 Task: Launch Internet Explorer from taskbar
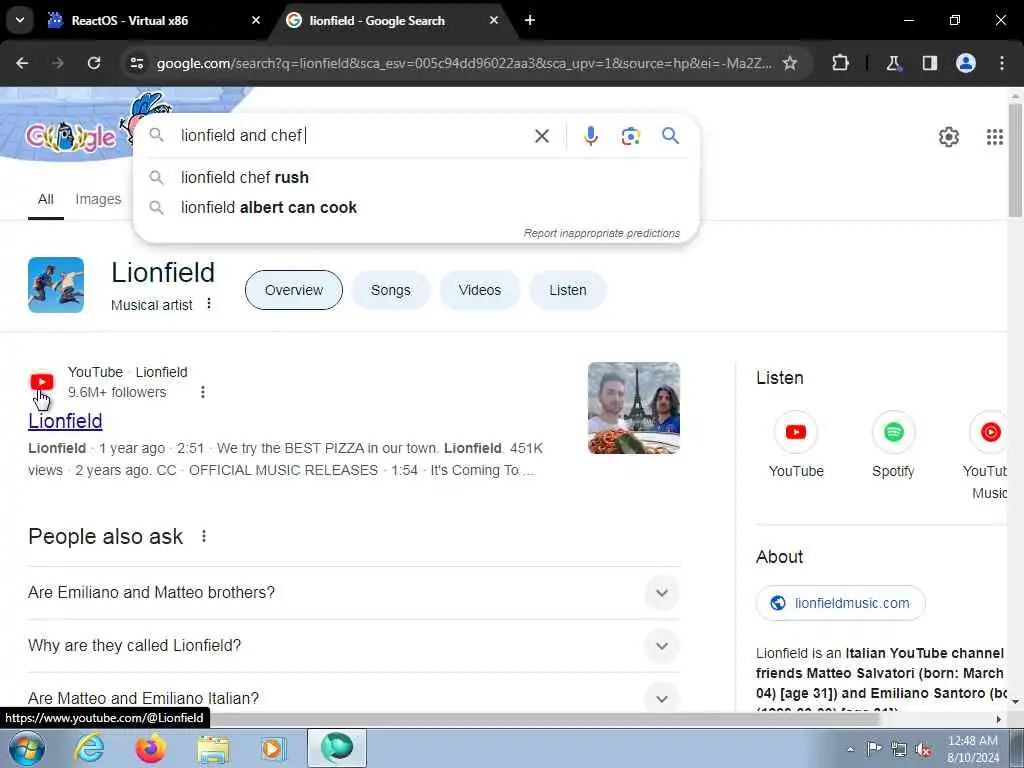89,748
